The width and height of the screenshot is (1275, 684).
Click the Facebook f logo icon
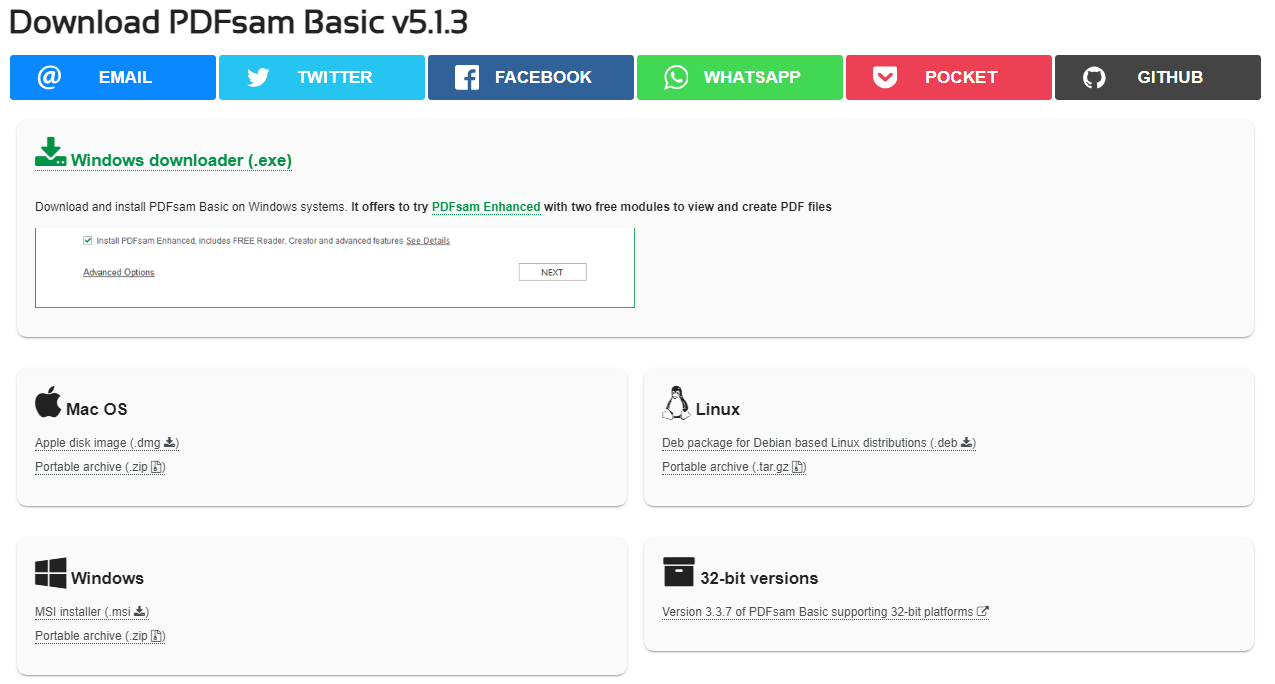tap(467, 77)
